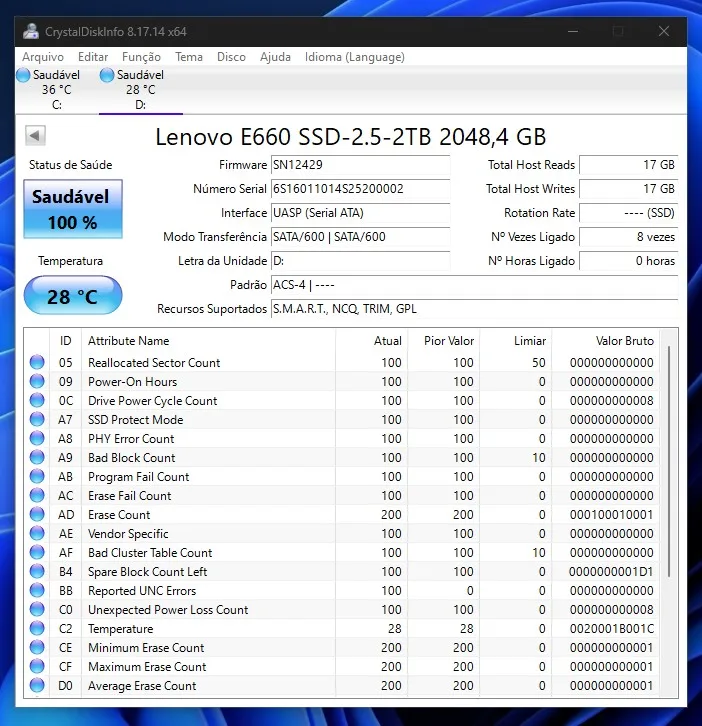Open the Idioma (Language) menu

[x=355, y=57]
